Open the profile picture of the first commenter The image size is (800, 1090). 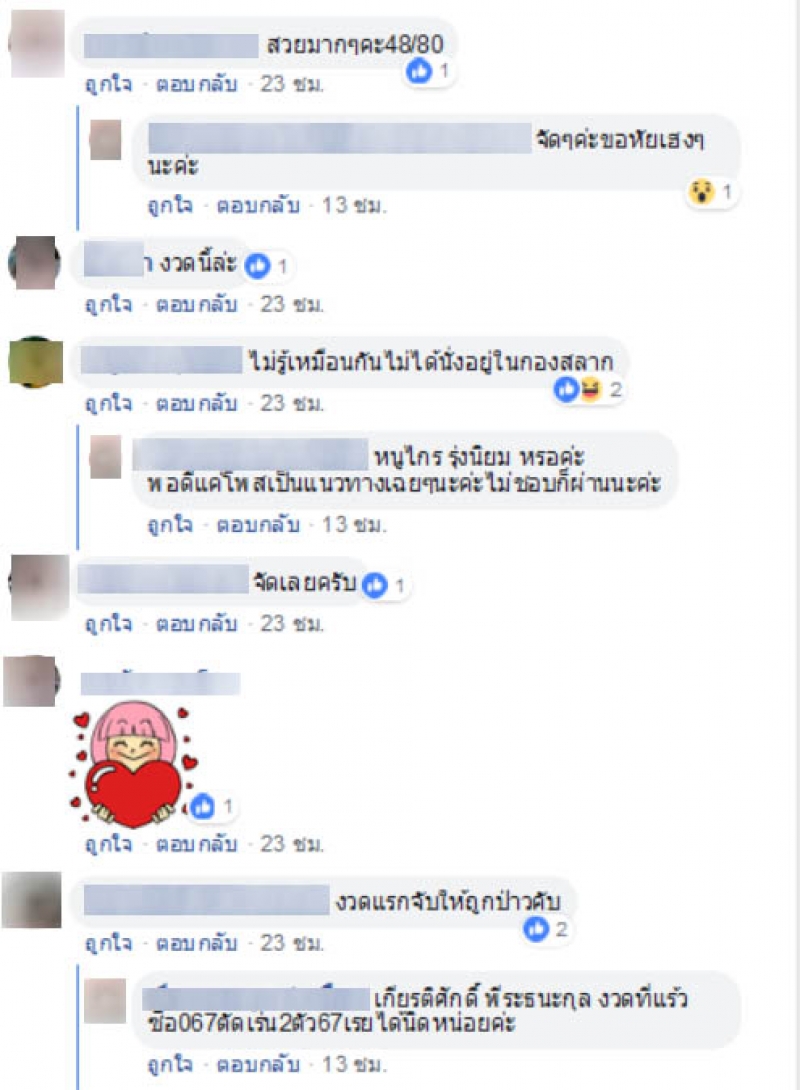tap(37, 43)
